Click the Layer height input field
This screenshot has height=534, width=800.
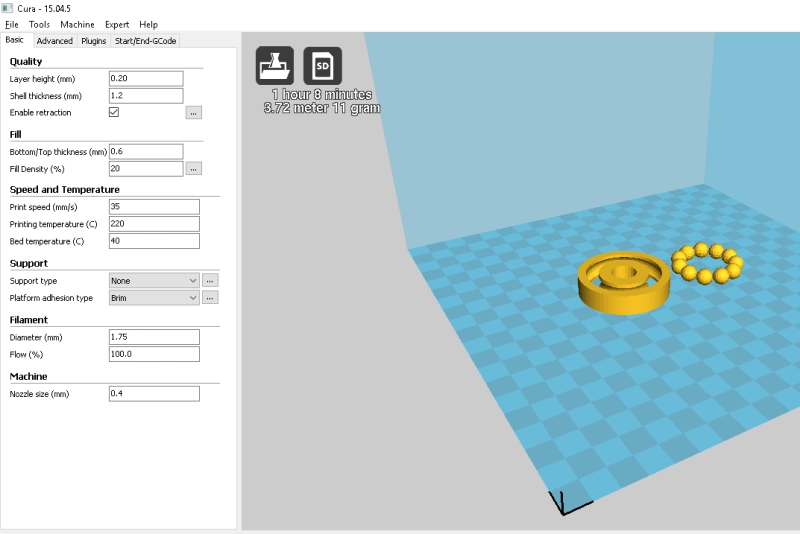tap(146, 79)
